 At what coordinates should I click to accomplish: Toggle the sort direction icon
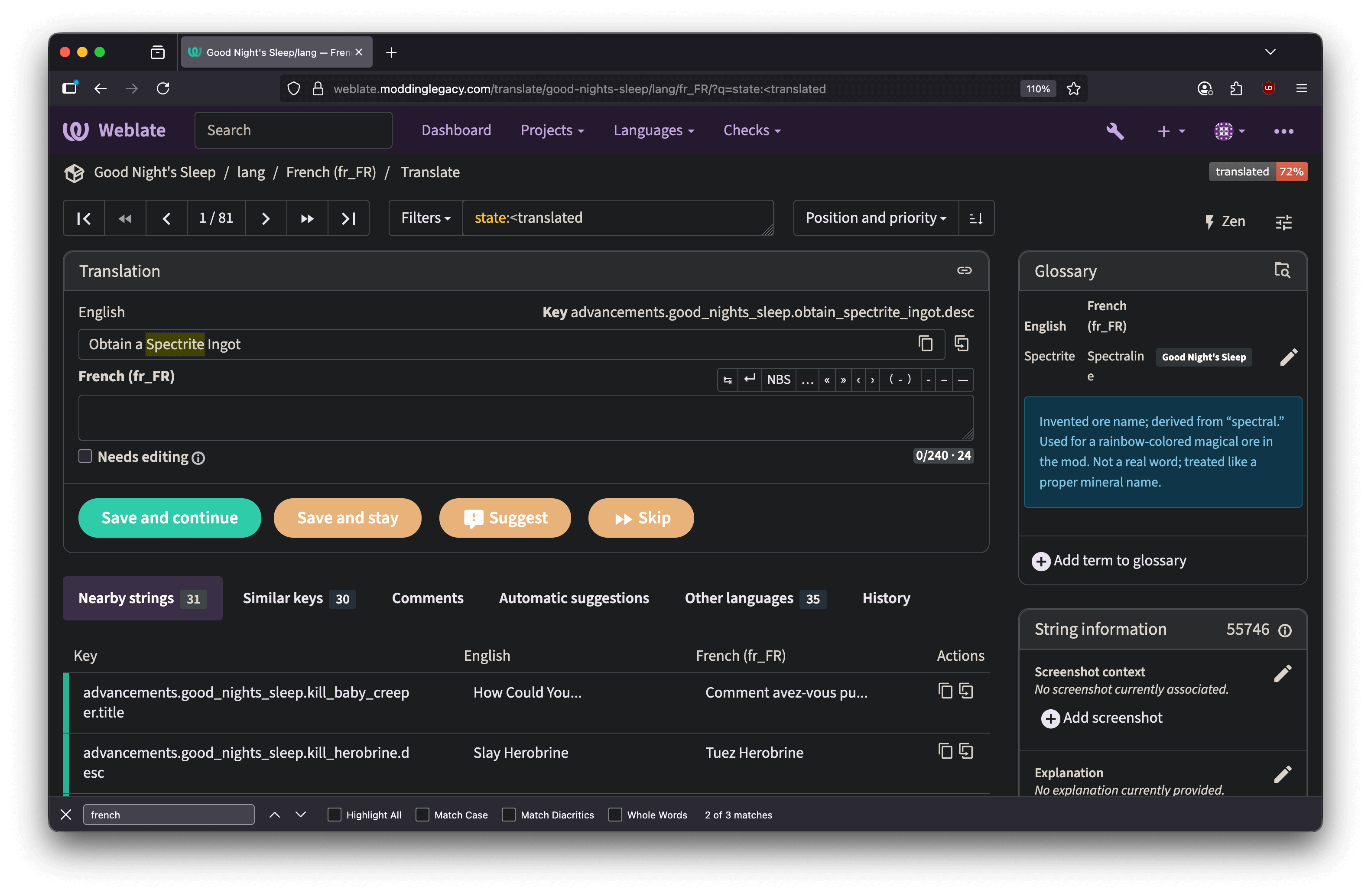[976, 218]
